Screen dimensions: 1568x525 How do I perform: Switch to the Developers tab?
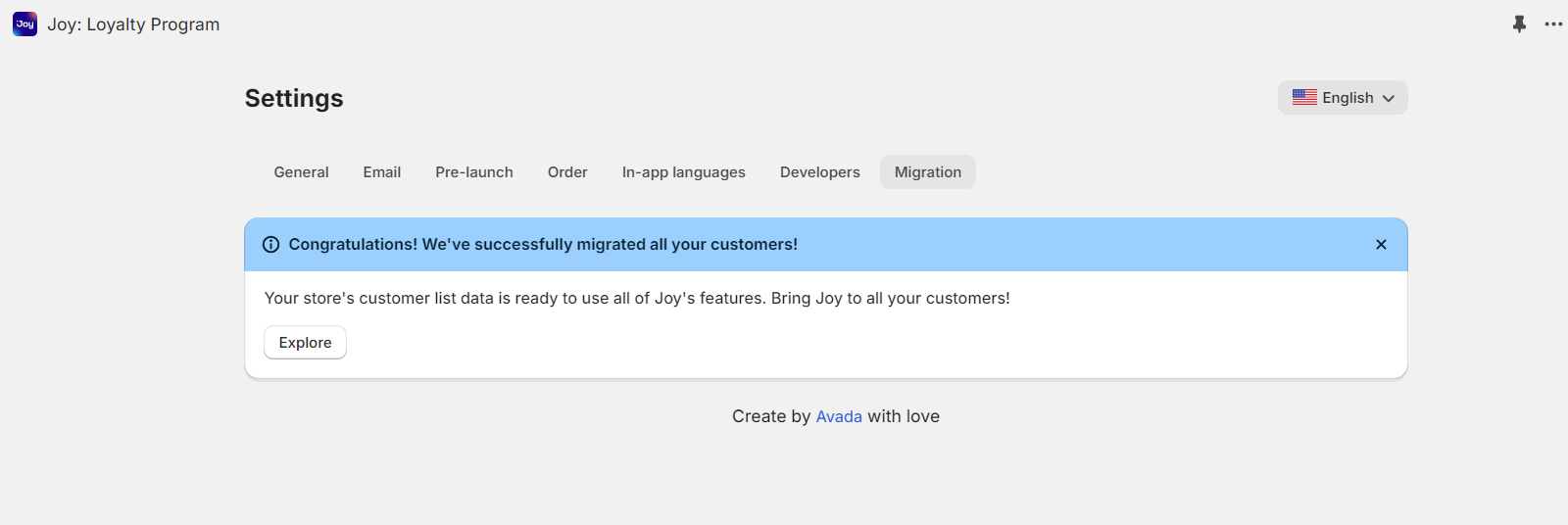819,172
